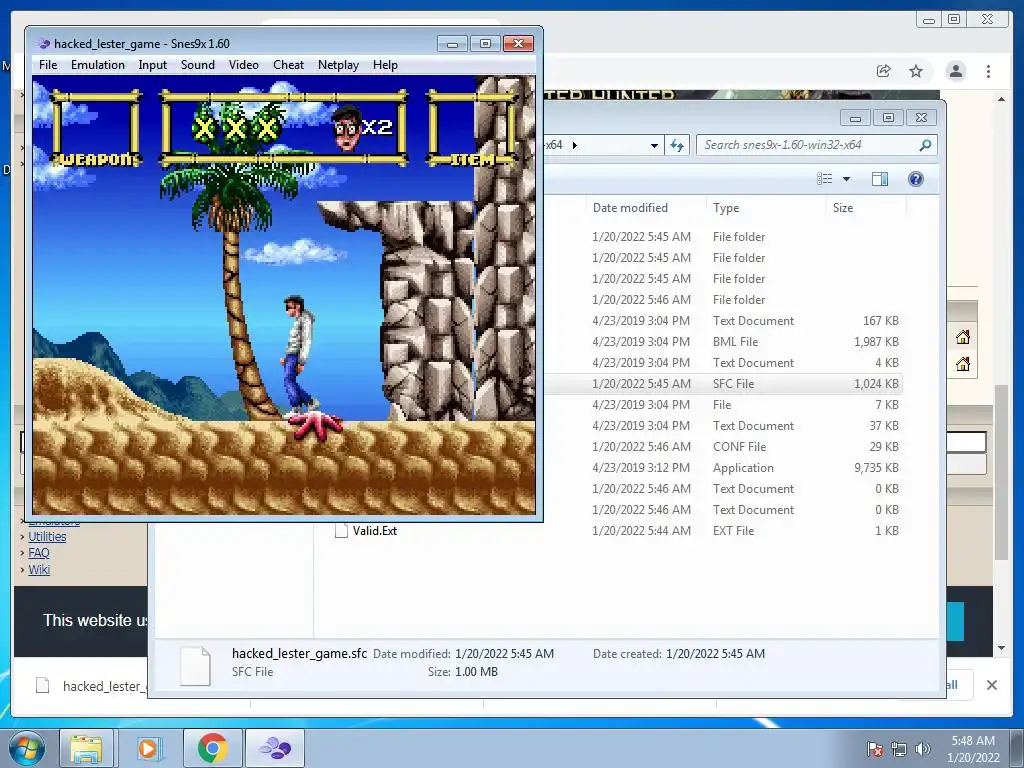
Task: Expand the address bar history dropdown in Explorer
Action: (x=654, y=145)
